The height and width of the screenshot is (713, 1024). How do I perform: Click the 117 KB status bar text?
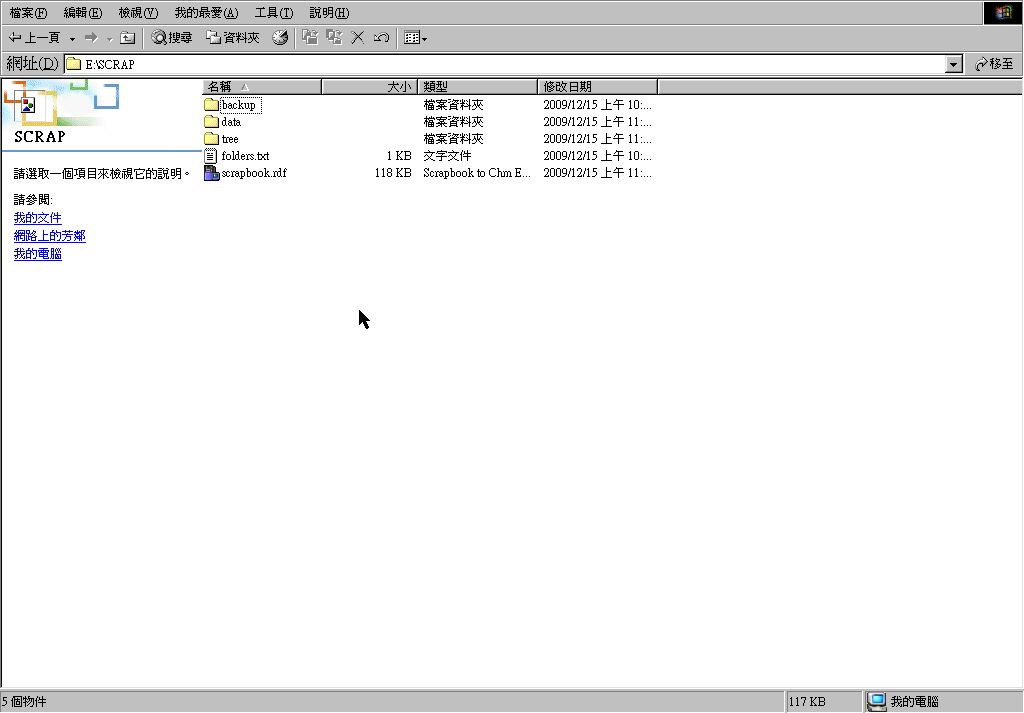tap(807, 702)
